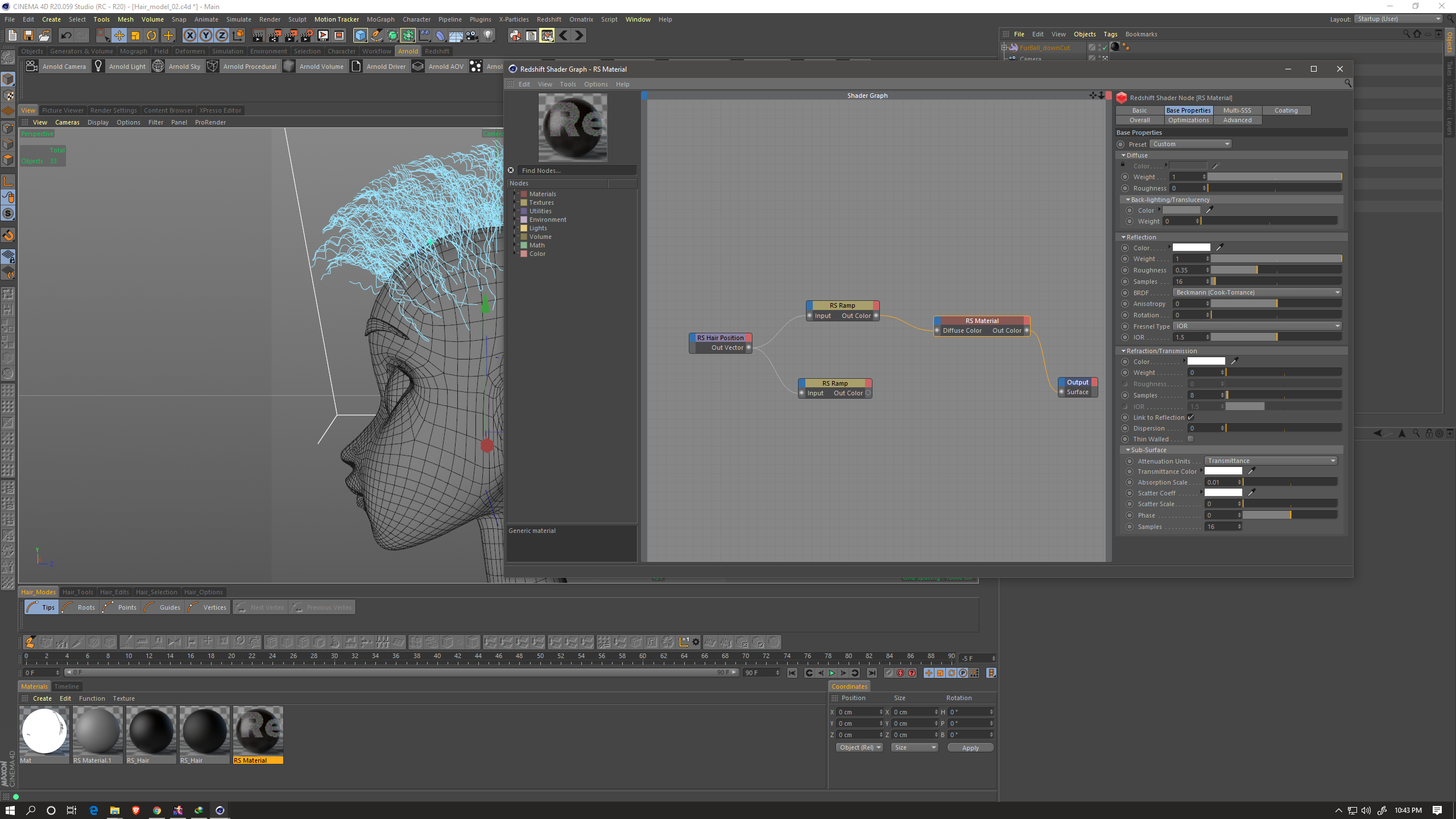
Task: Select the Move tool icon
Action: coord(119,35)
